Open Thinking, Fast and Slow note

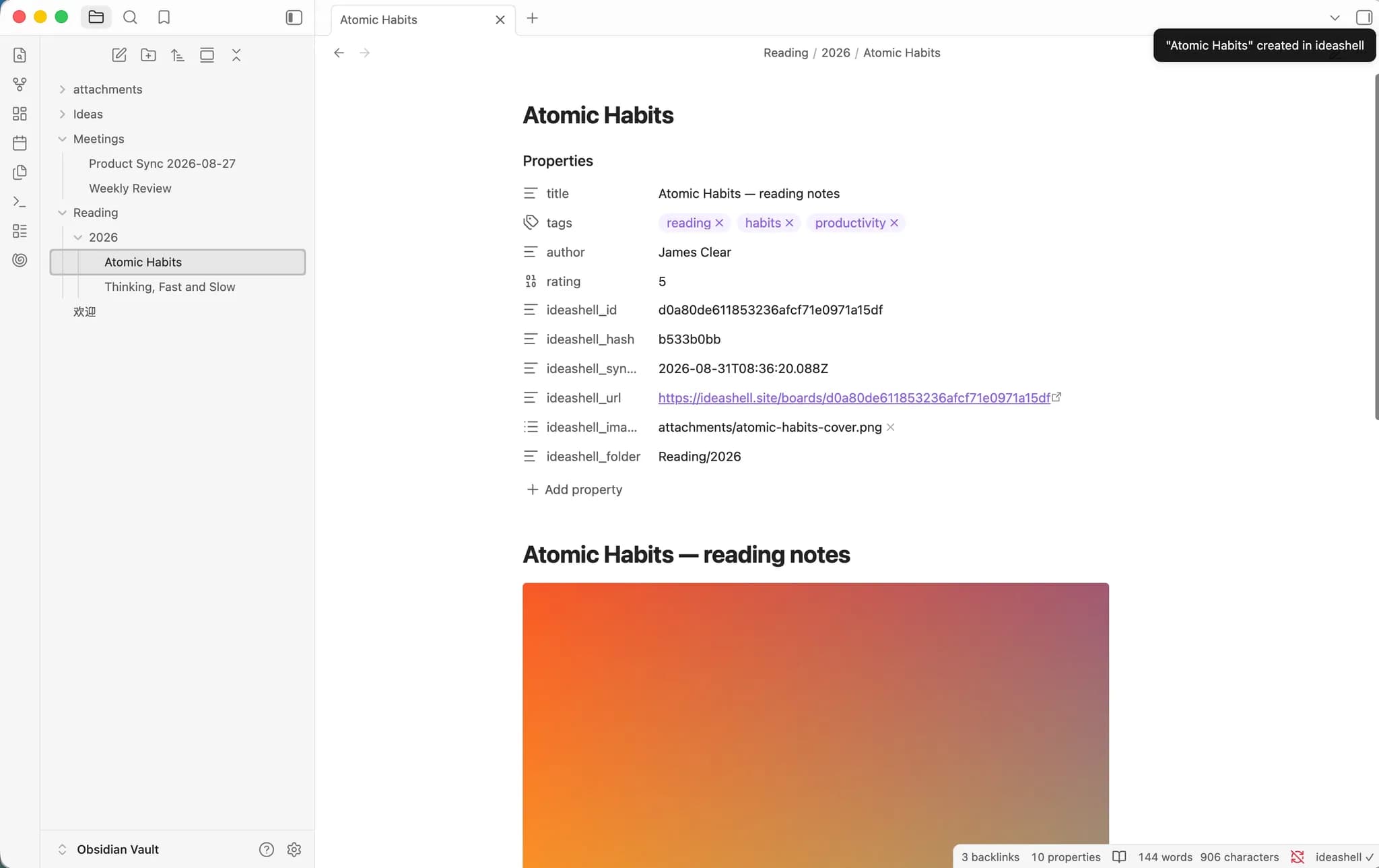[170, 287]
